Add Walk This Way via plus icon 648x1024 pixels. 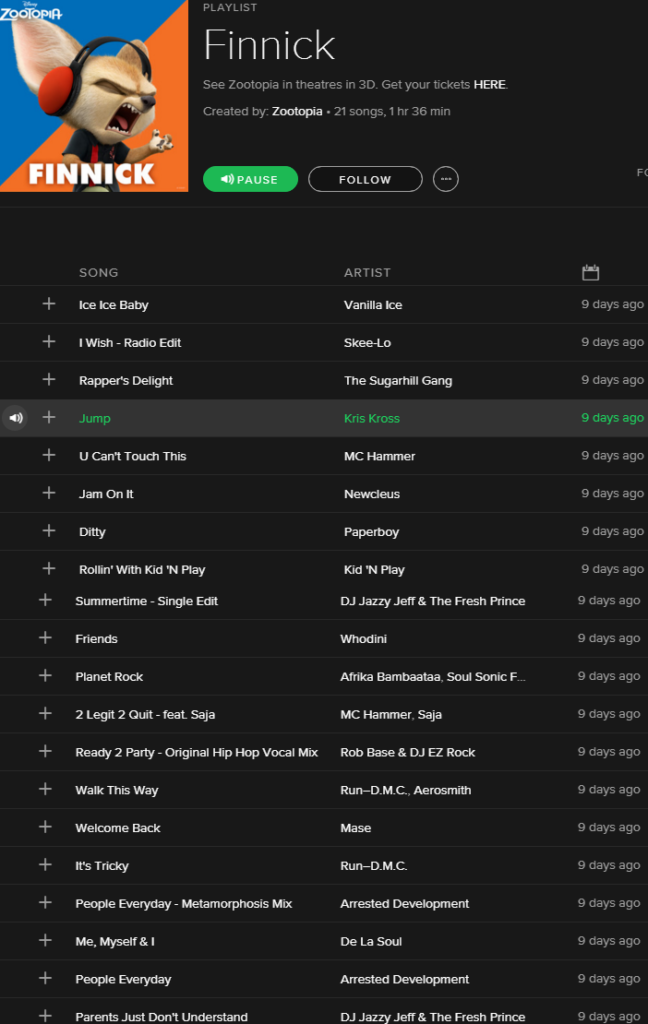tap(45, 790)
